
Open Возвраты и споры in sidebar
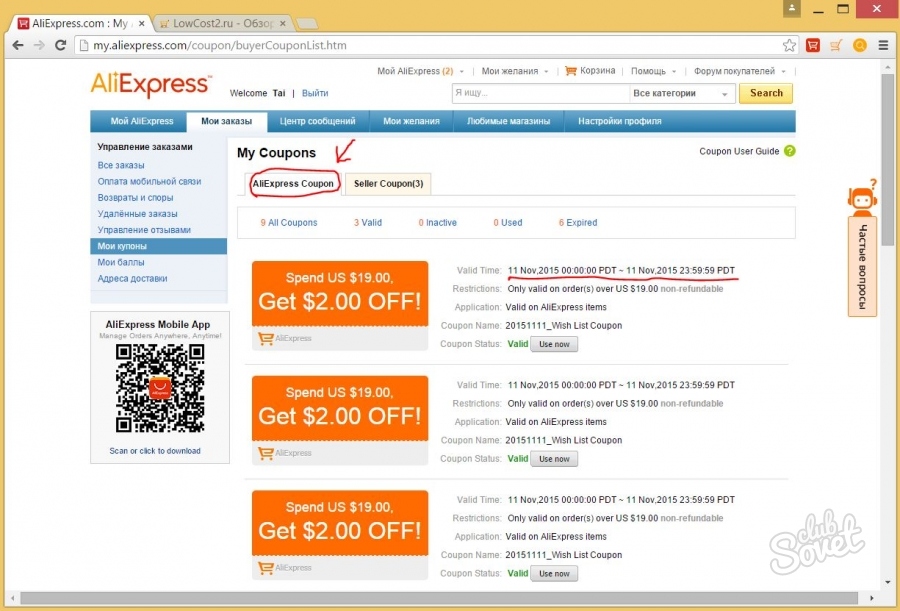tap(135, 198)
